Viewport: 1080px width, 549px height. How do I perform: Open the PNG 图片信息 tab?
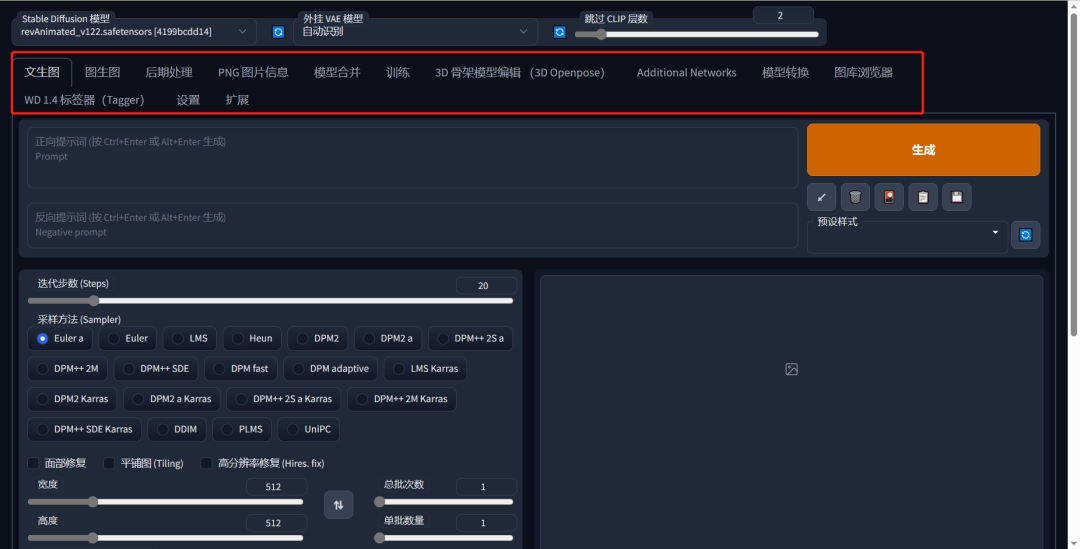[253, 72]
